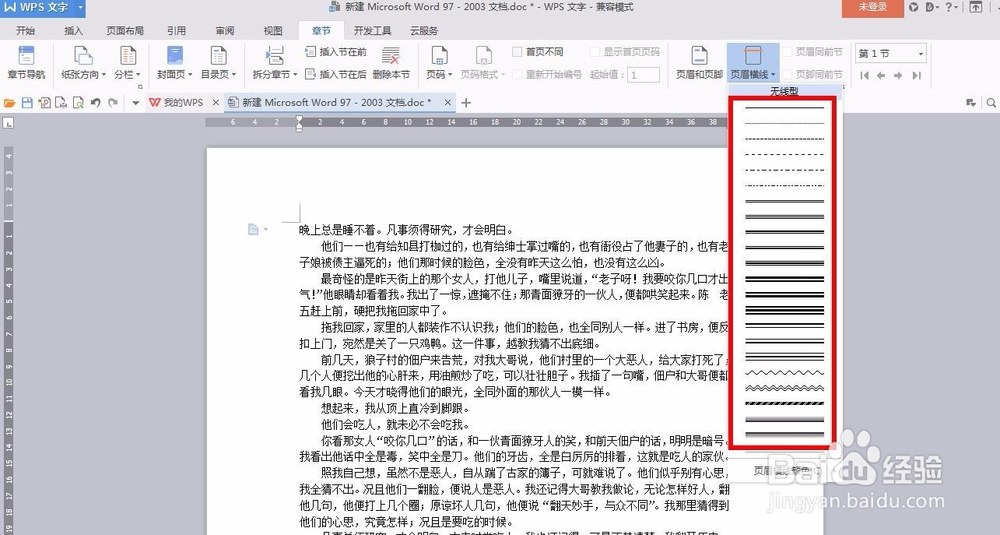Click the cover page (封面页) icon
The height and width of the screenshot is (535, 1000).
click(x=174, y=55)
